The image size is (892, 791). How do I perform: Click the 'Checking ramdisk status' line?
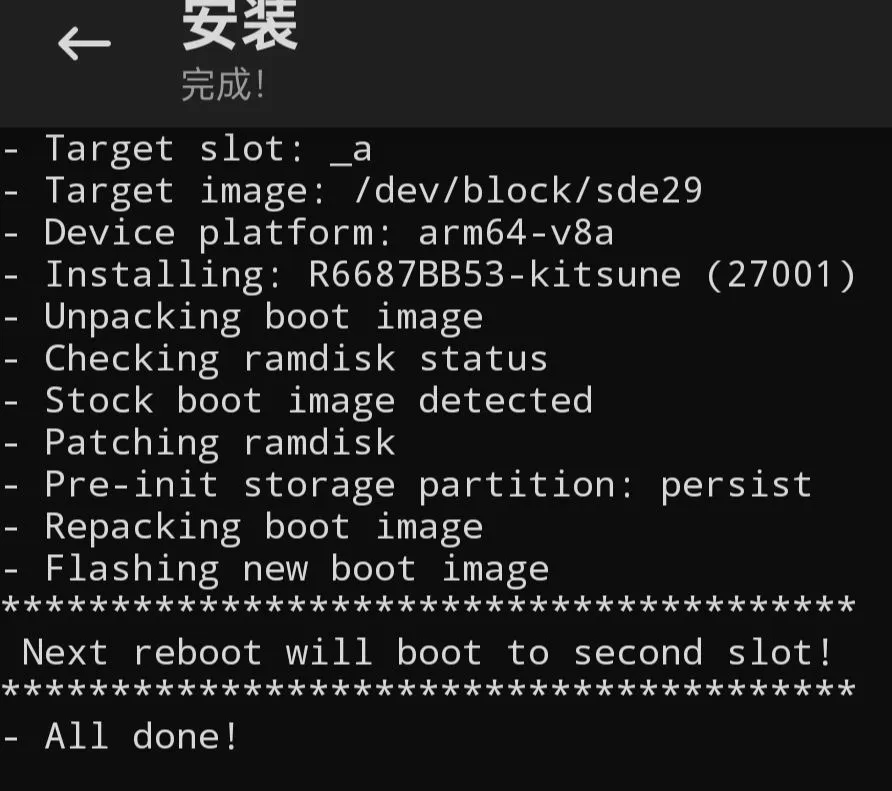click(275, 359)
